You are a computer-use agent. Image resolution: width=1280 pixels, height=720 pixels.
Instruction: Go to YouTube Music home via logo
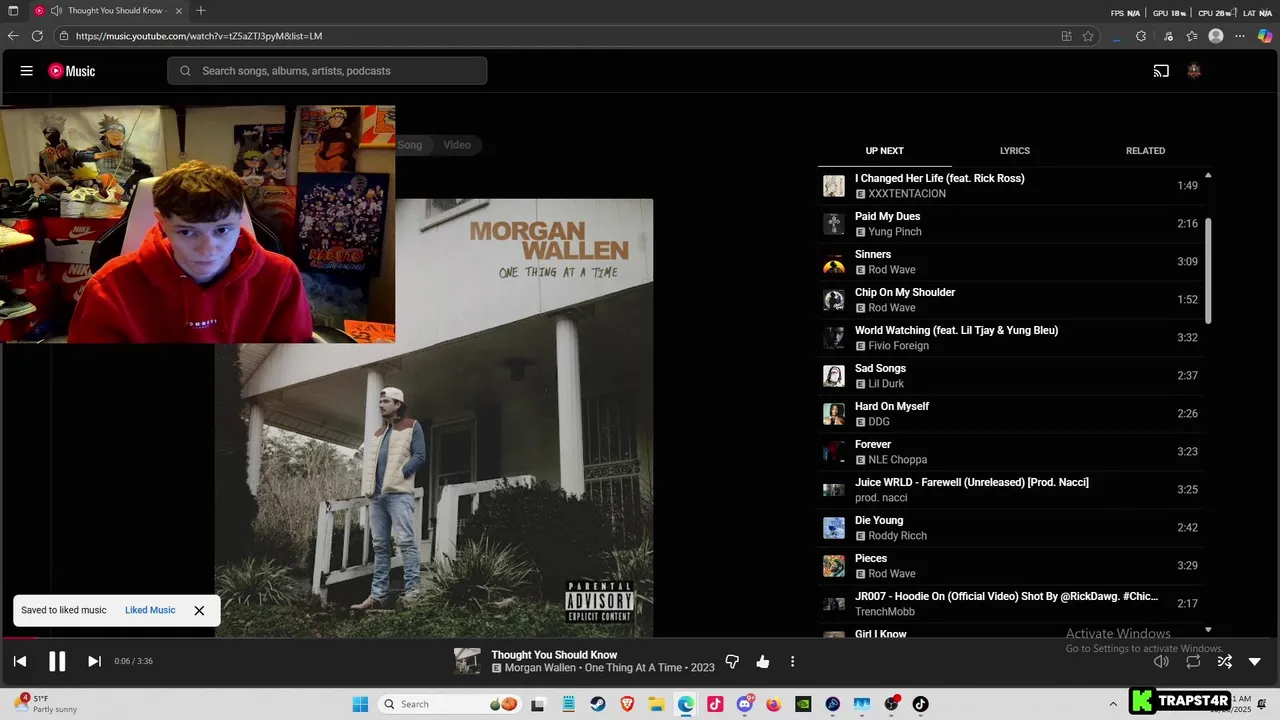point(72,71)
